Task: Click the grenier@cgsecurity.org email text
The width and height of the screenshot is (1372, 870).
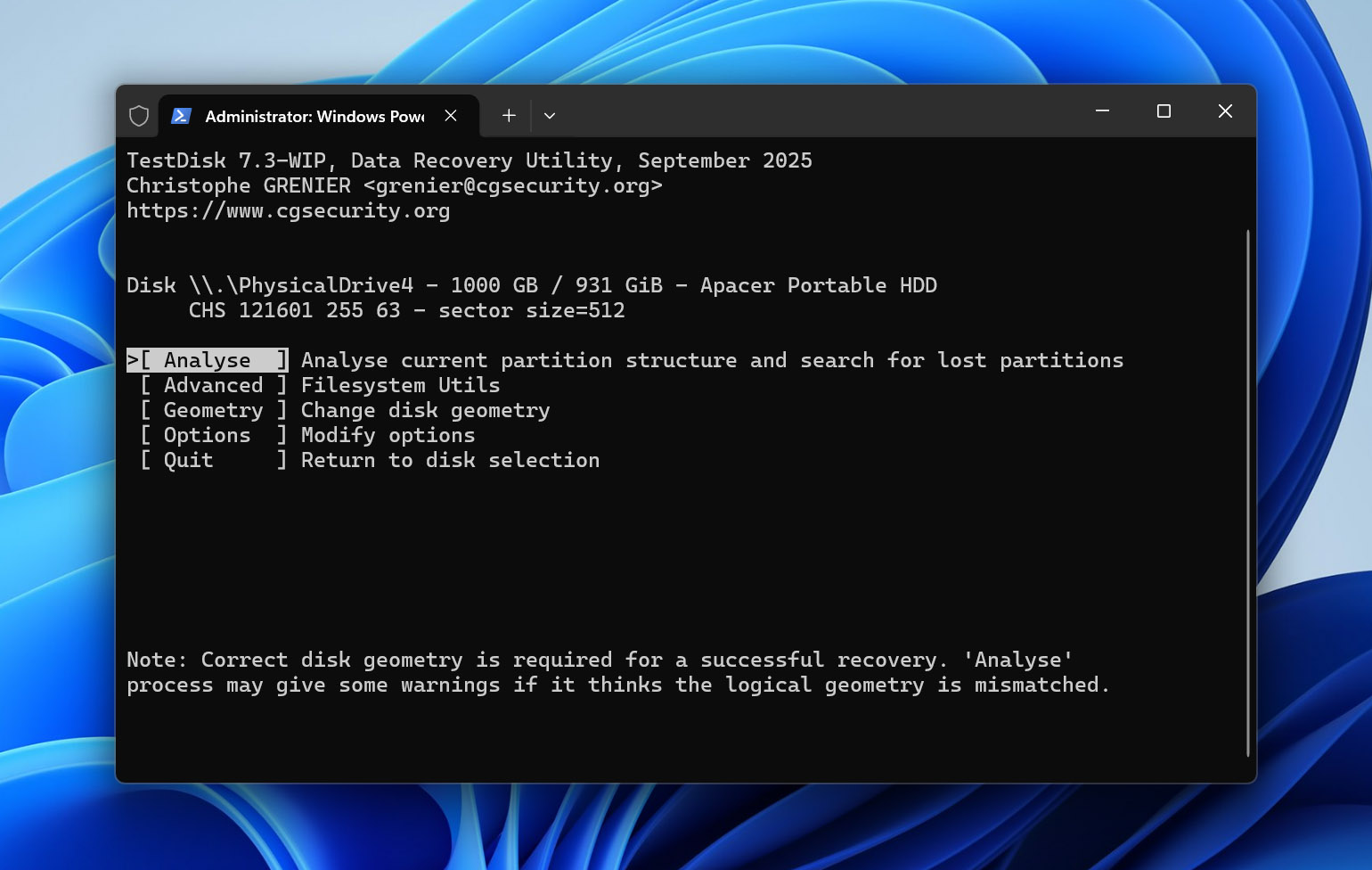Action: coord(512,186)
